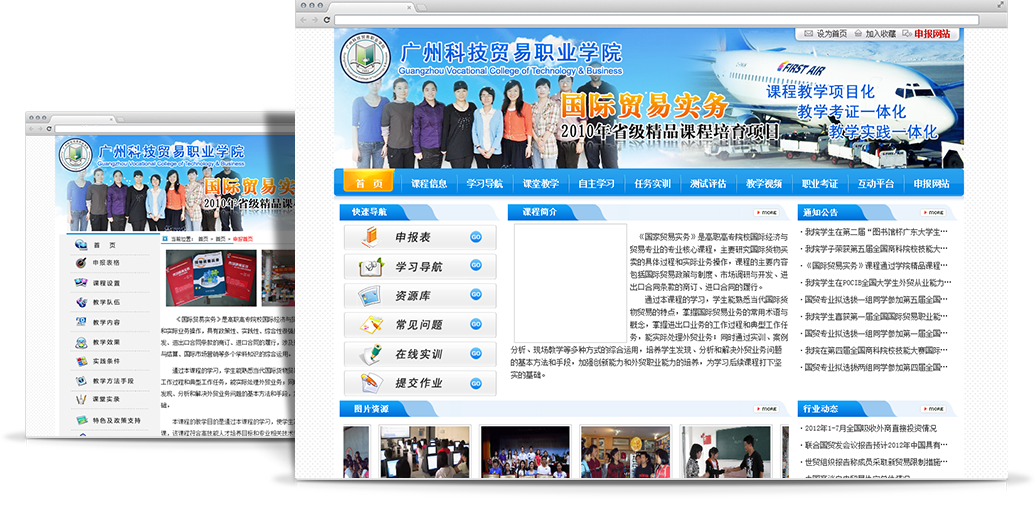Click MORE button in 课程简介 section
Image resolution: width=1035 pixels, height=510 pixels.
click(x=765, y=213)
